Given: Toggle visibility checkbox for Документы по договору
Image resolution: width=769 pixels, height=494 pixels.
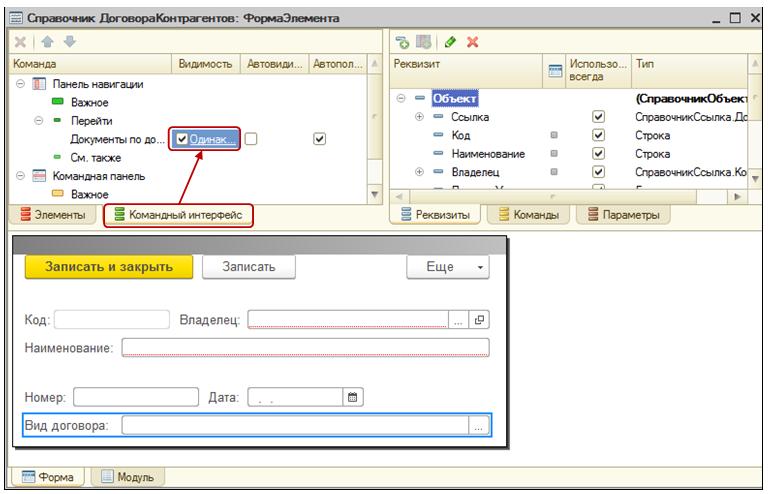Looking at the screenshot, I should click(182, 139).
